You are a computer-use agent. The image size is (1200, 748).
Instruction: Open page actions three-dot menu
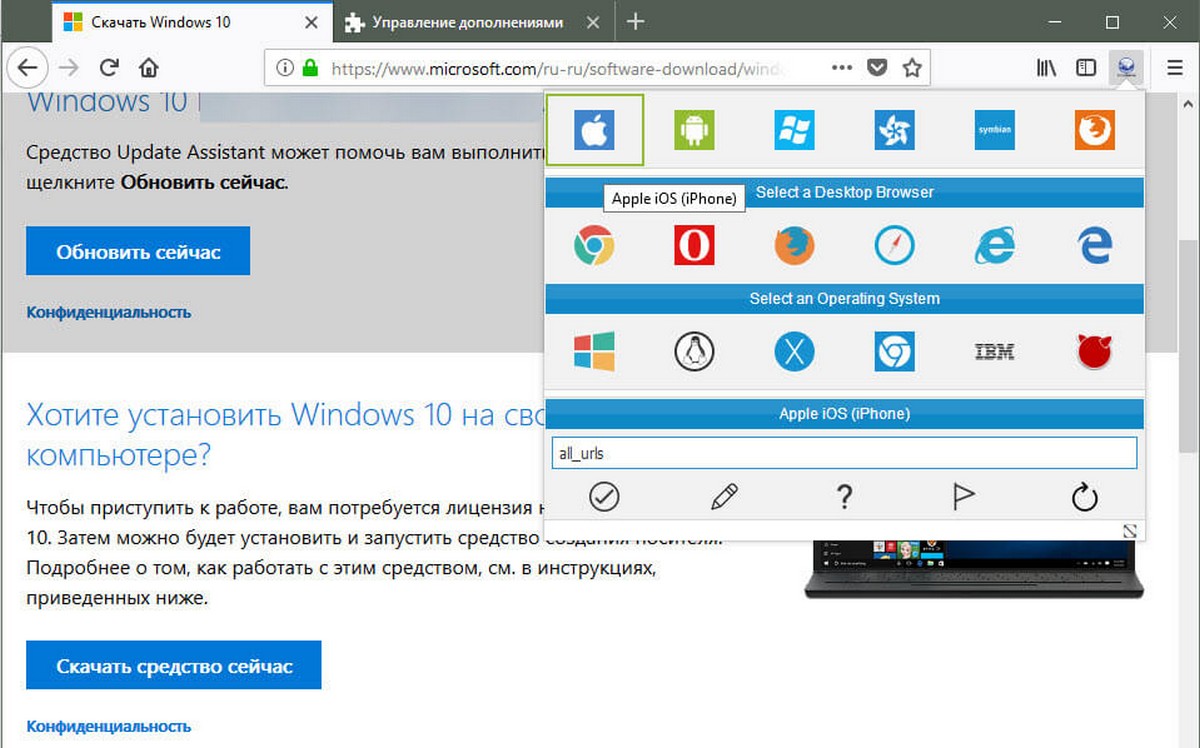(x=842, y=68)
